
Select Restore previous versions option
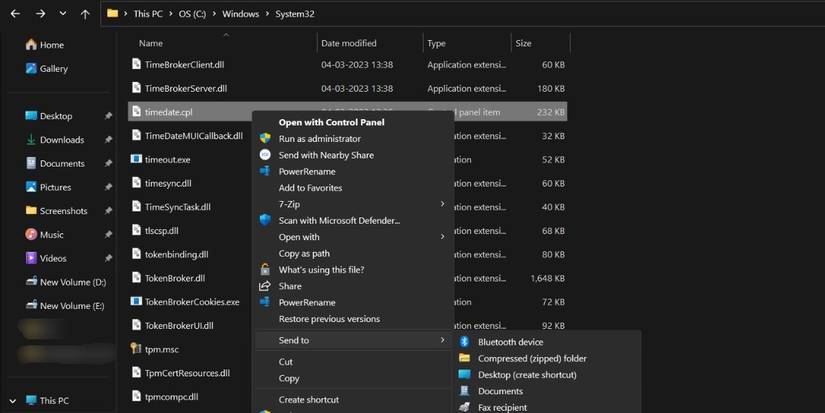(329, 319)
